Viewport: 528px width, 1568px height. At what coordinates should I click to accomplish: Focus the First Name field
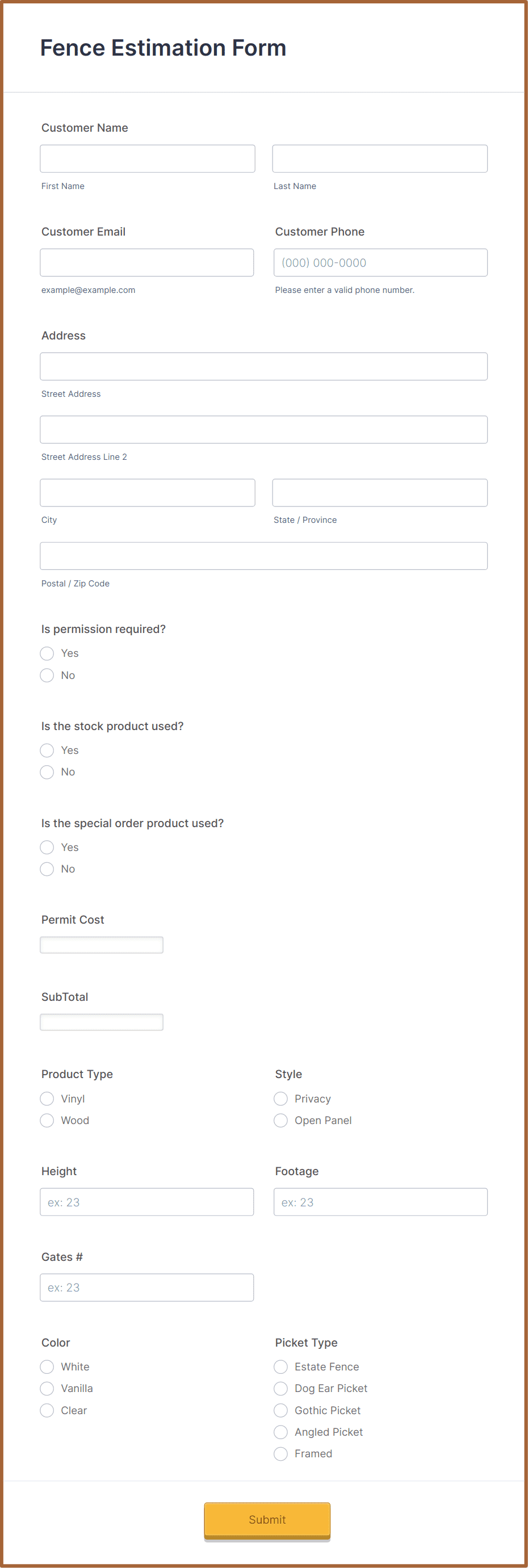click(148, 158)
